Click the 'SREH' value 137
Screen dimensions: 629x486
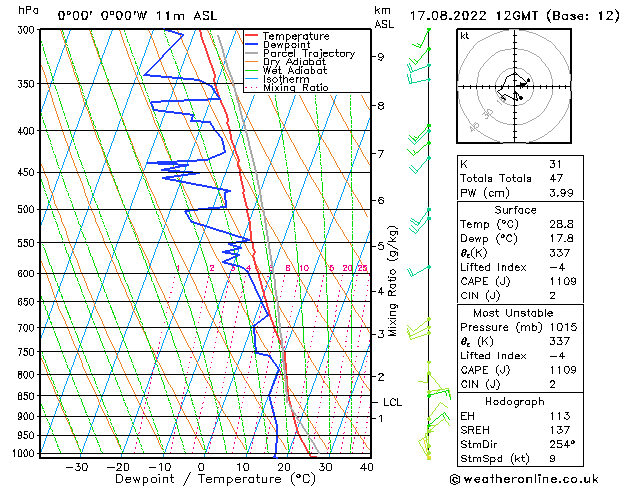[x=560, y=430]
